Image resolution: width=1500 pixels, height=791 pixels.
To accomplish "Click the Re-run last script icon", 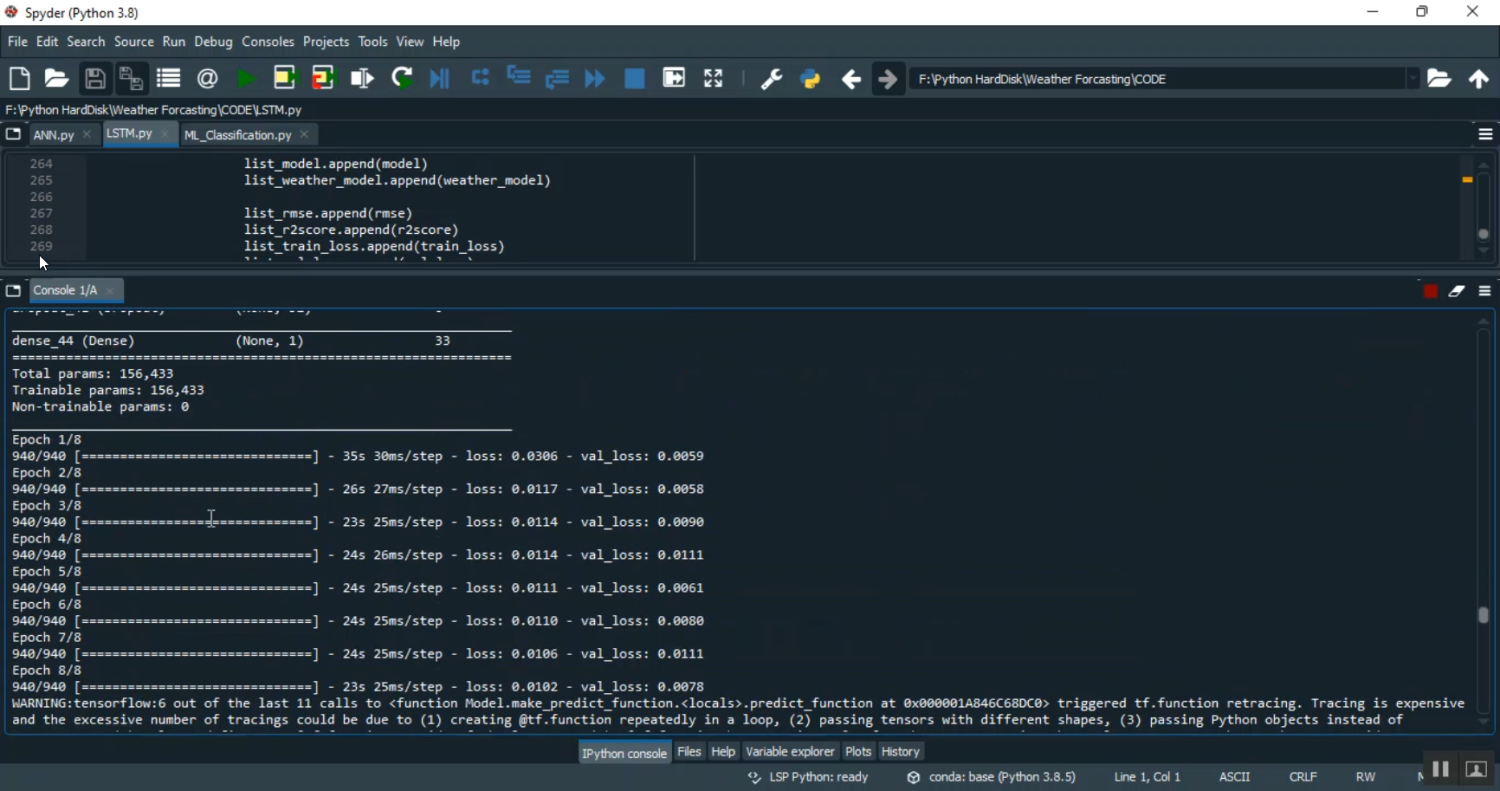I will point(403,79).
